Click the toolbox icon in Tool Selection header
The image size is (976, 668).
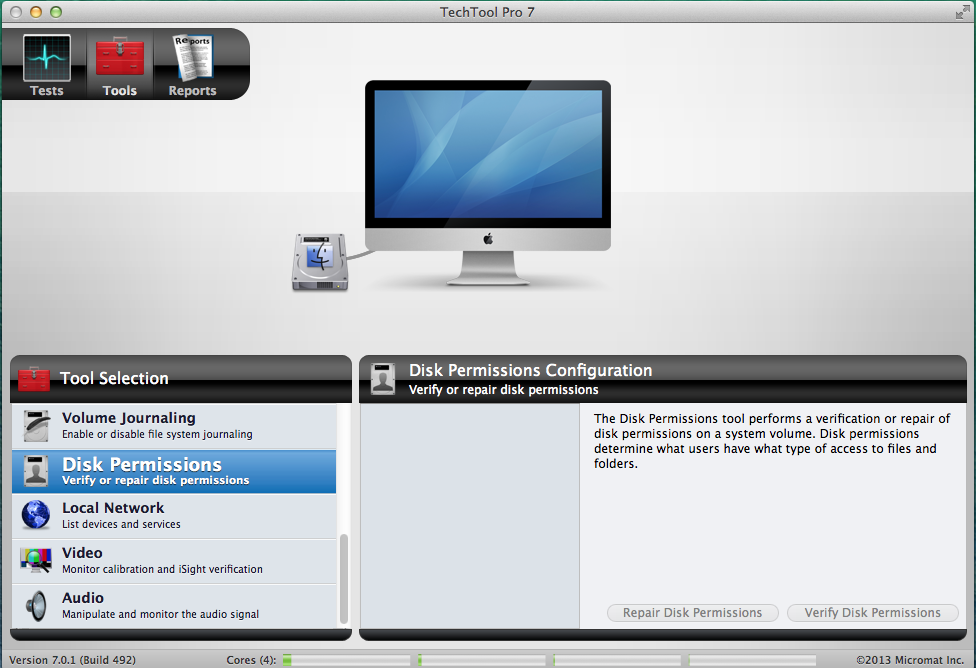click(x=34, y=379)
